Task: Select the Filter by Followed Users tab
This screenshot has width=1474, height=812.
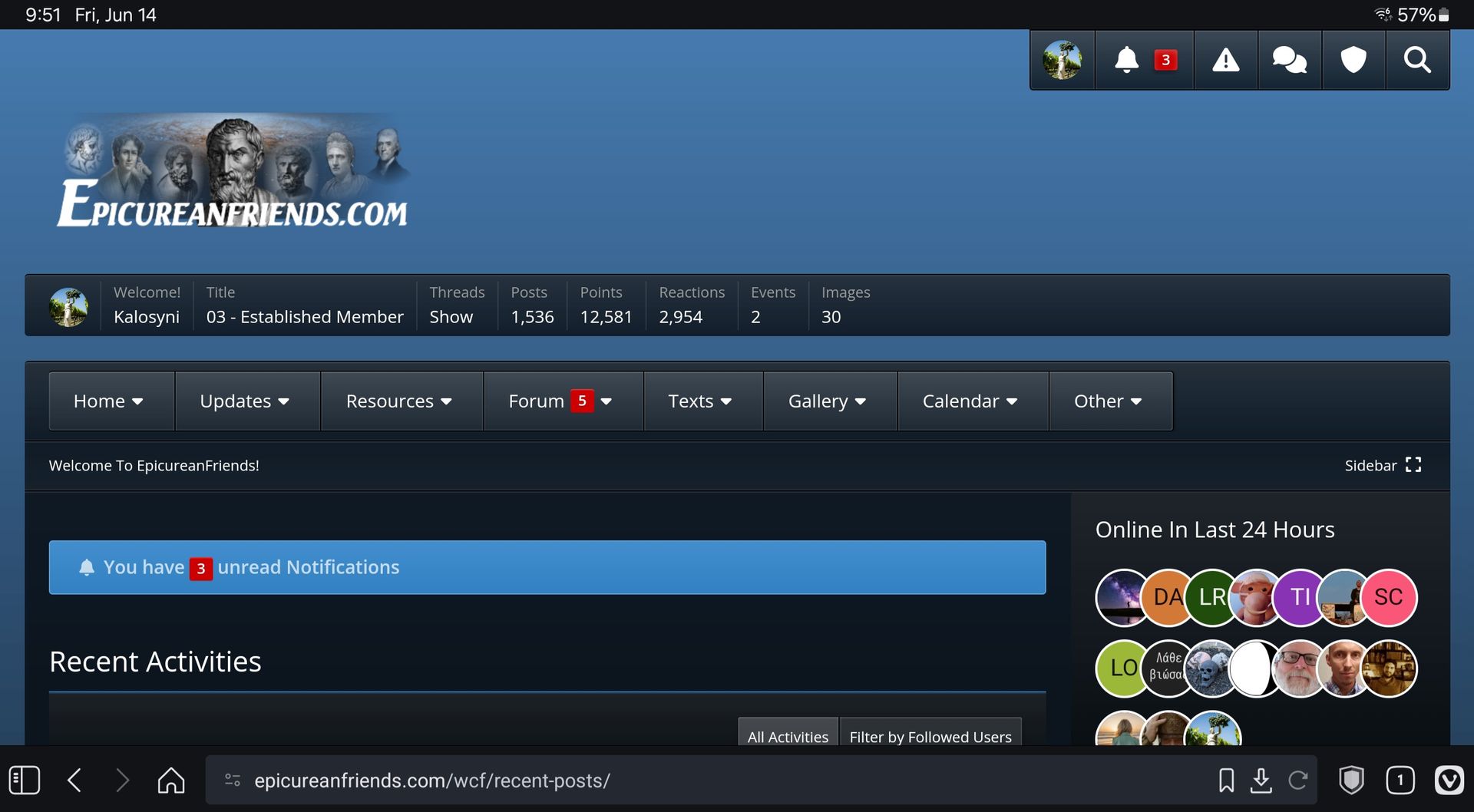Action: pos(930,736)
